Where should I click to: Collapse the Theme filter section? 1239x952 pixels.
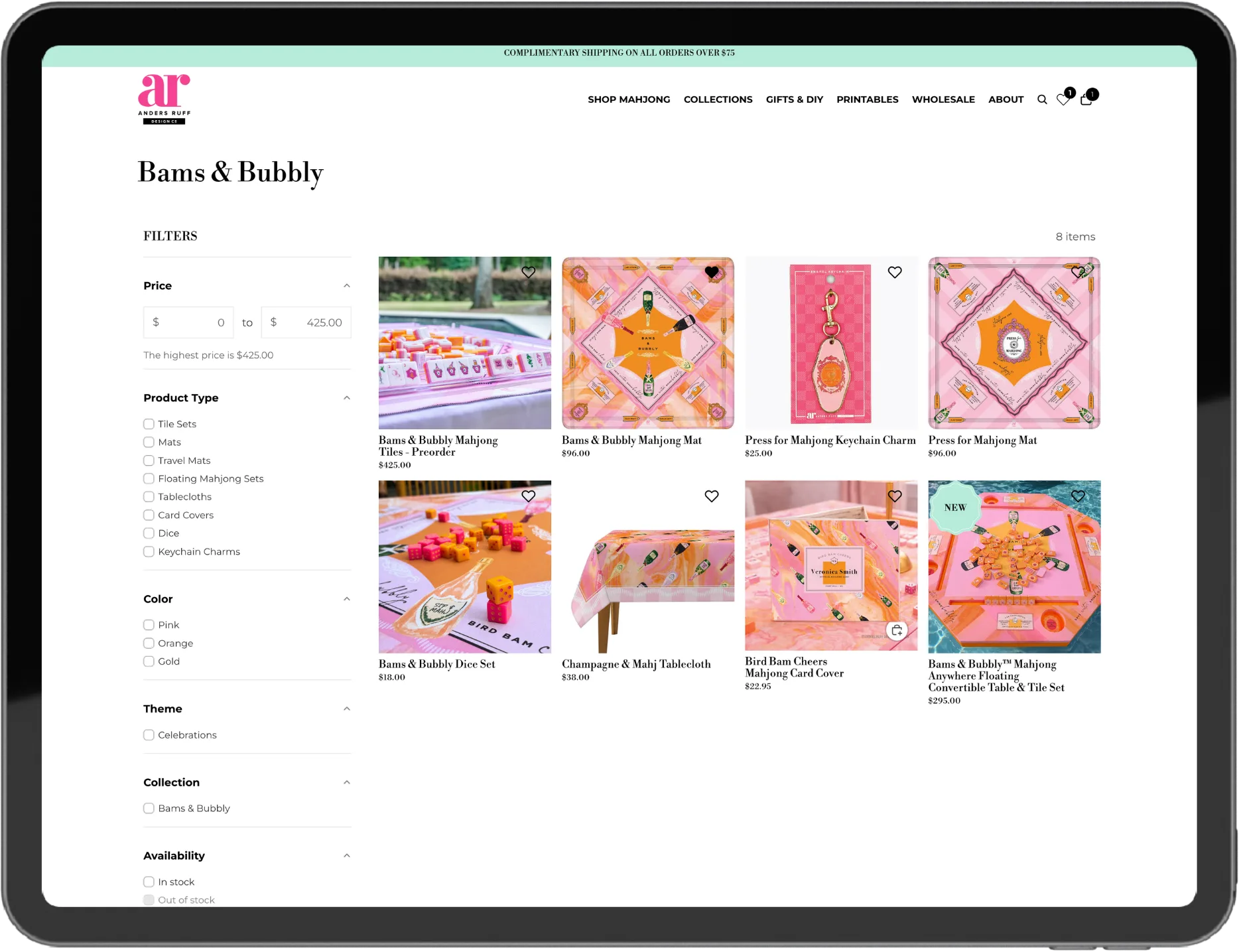click(x=346, y=709)
